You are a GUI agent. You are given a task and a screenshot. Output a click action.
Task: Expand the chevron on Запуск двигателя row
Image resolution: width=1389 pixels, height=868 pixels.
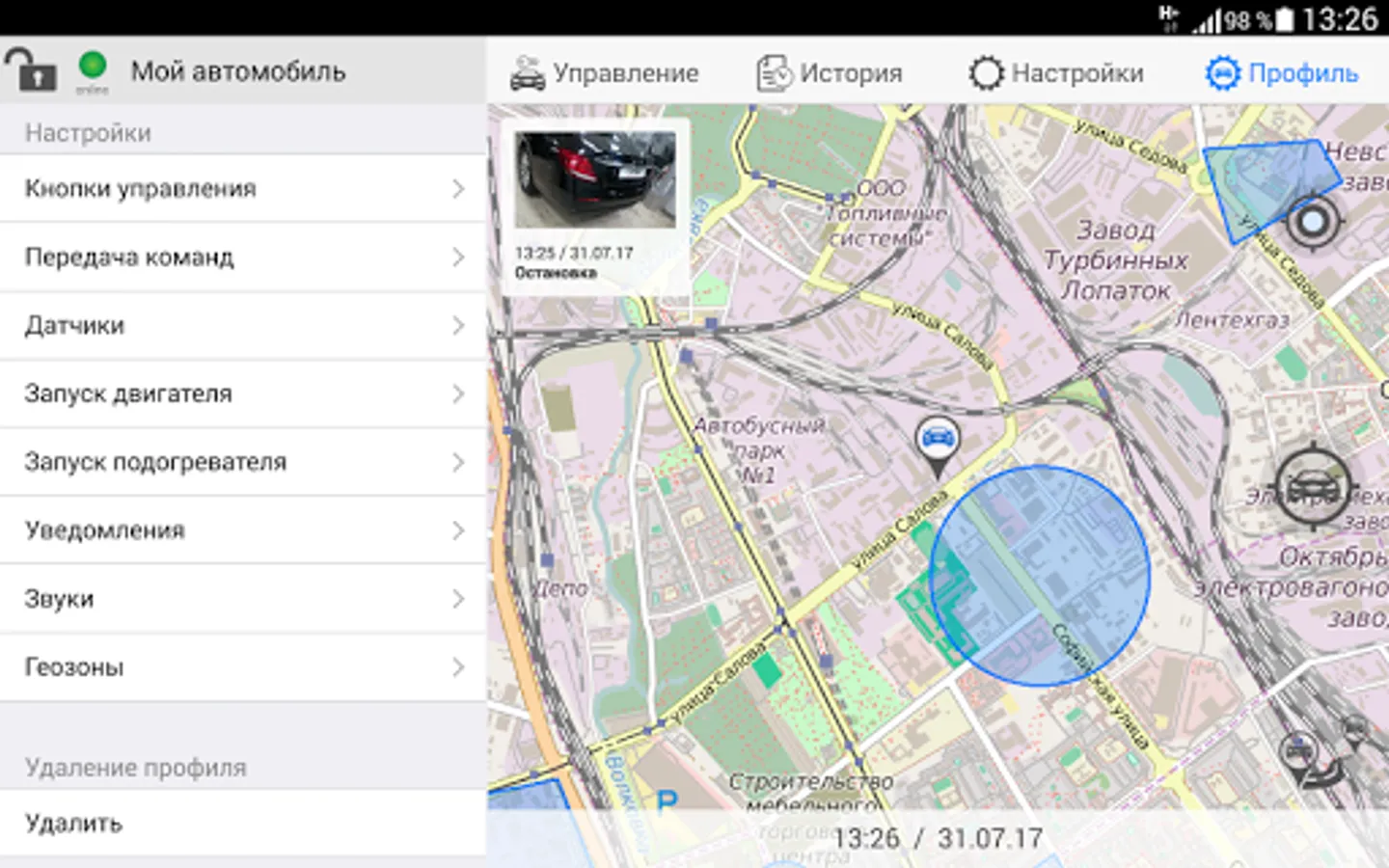459,394
